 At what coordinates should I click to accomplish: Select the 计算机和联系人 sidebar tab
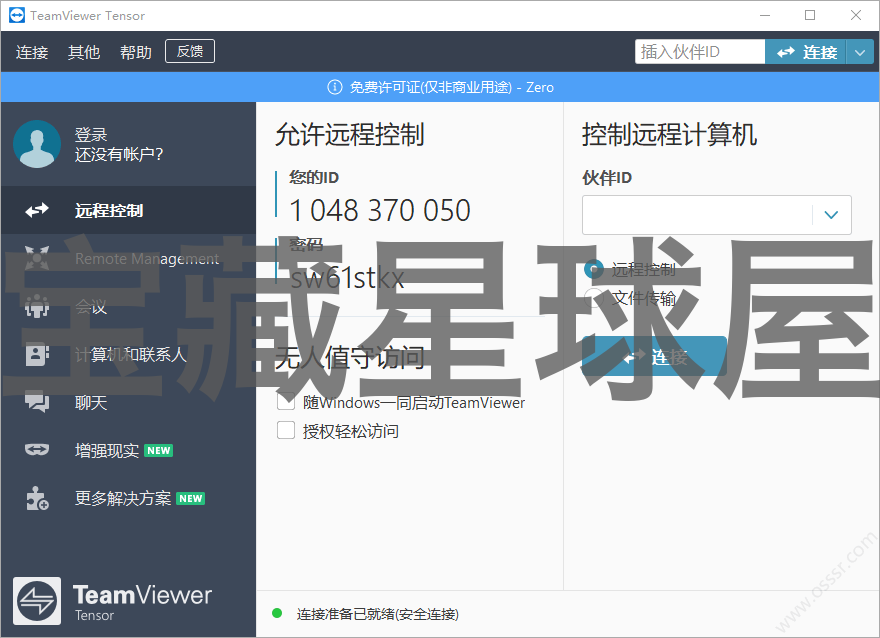tap(129, 354)
